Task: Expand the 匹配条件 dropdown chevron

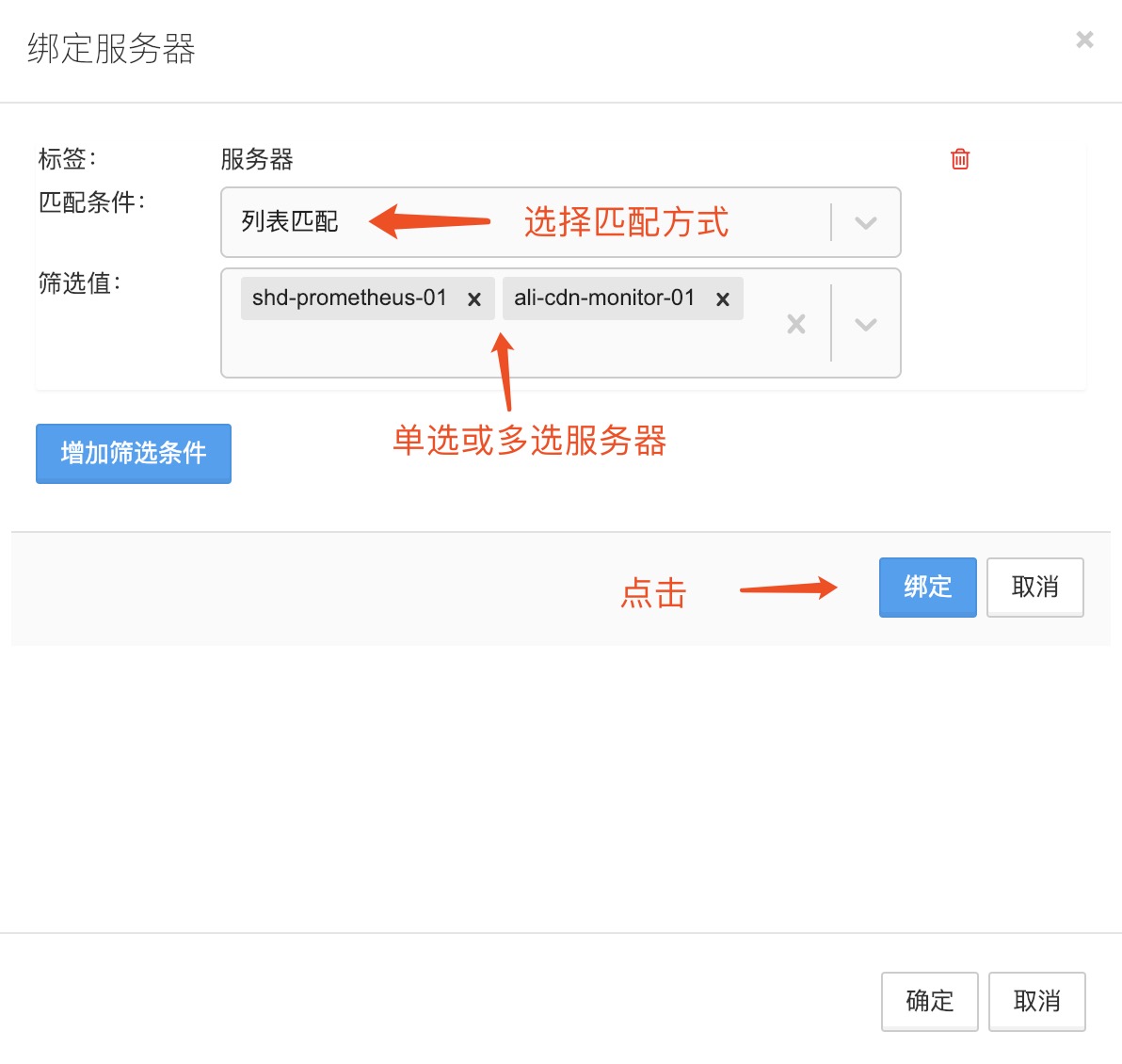Action: tap(865, 223)
